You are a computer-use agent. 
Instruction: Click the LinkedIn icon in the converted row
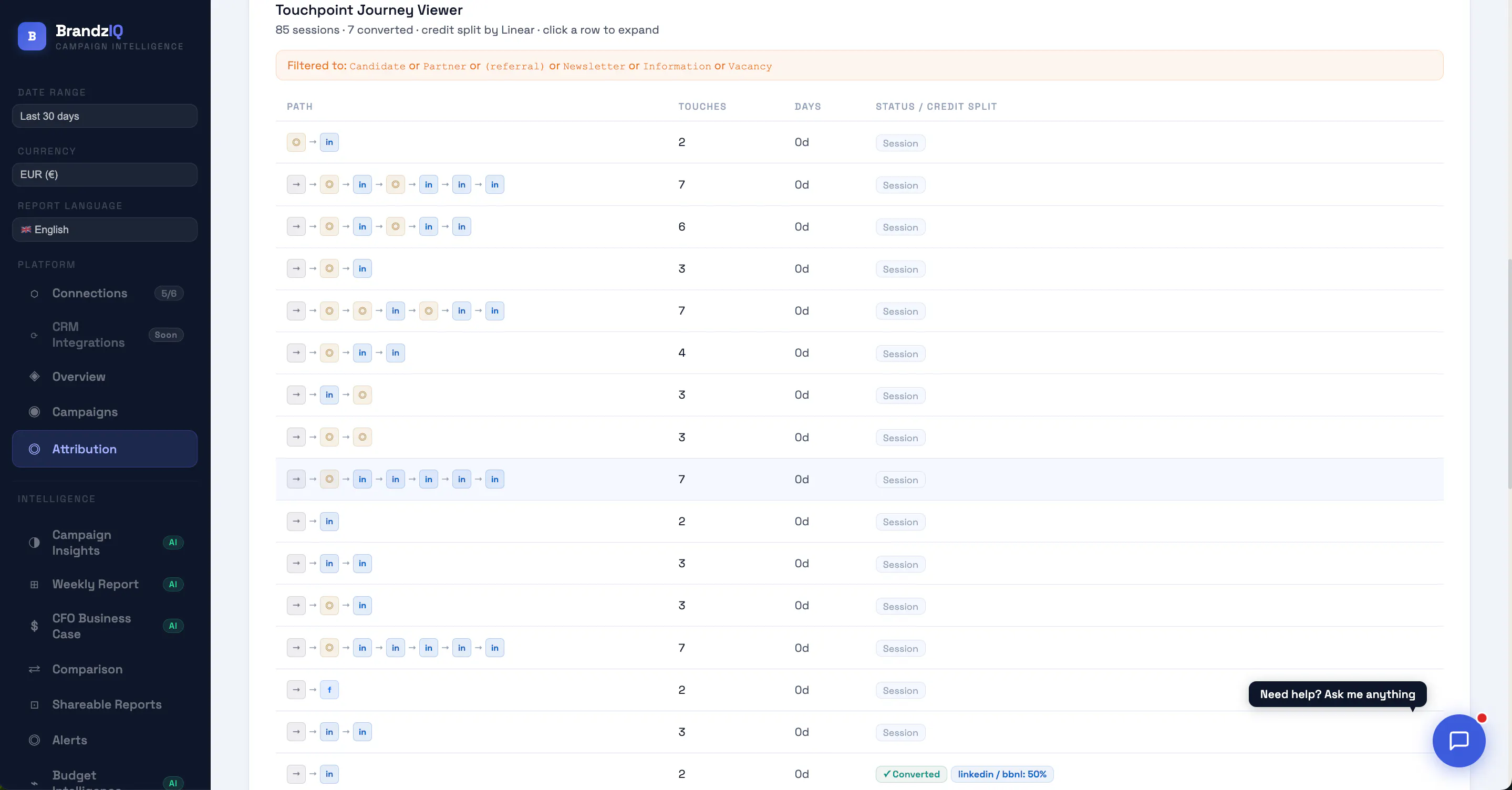pos(329,774)
